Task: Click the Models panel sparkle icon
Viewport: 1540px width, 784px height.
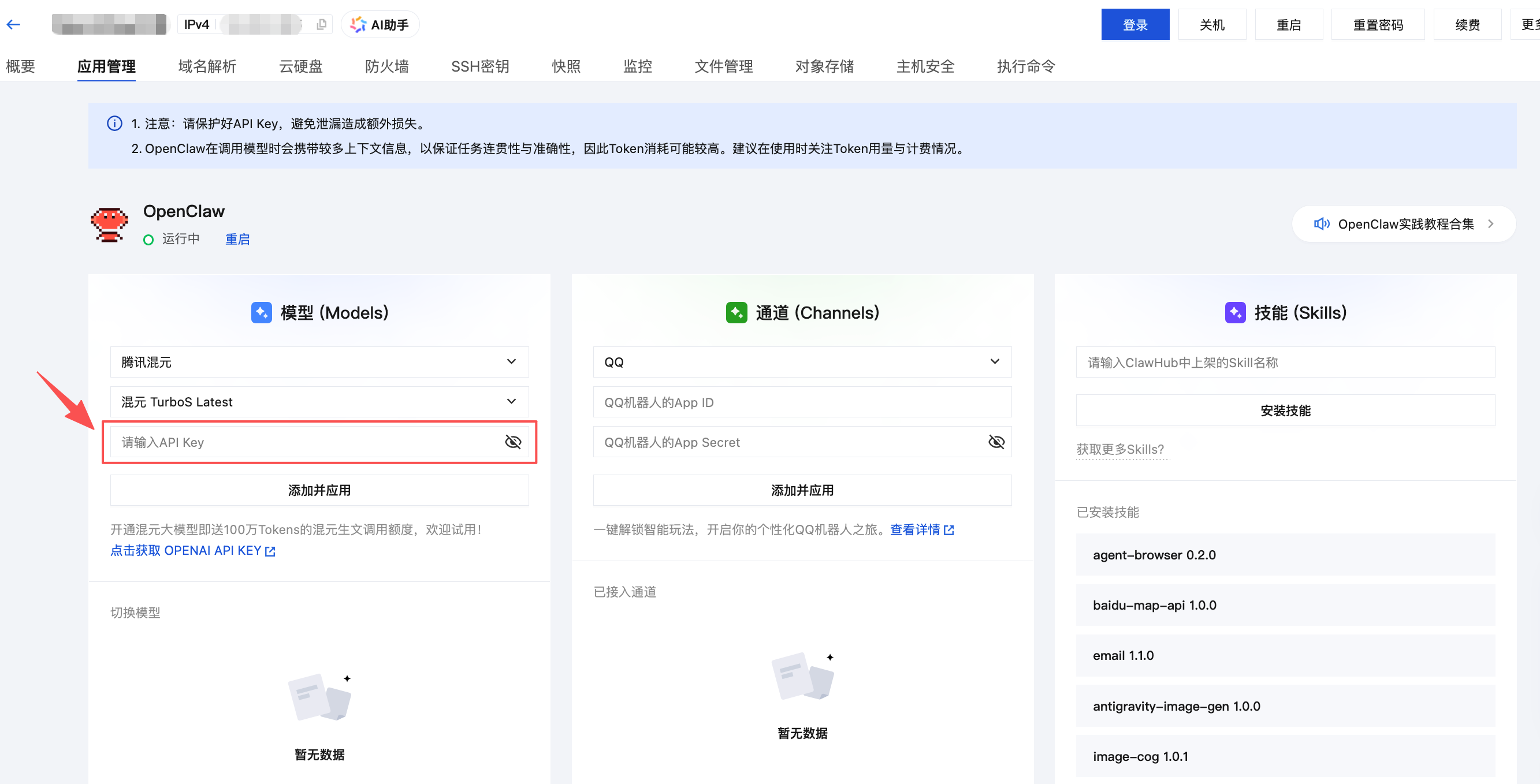Action: coord(261,312)
